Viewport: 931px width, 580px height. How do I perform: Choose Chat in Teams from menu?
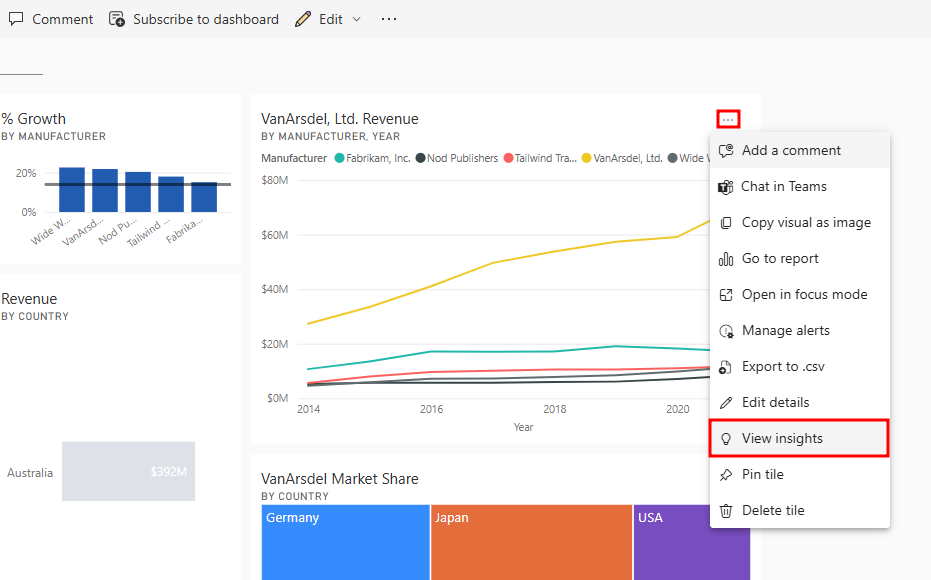pos(800,186)
